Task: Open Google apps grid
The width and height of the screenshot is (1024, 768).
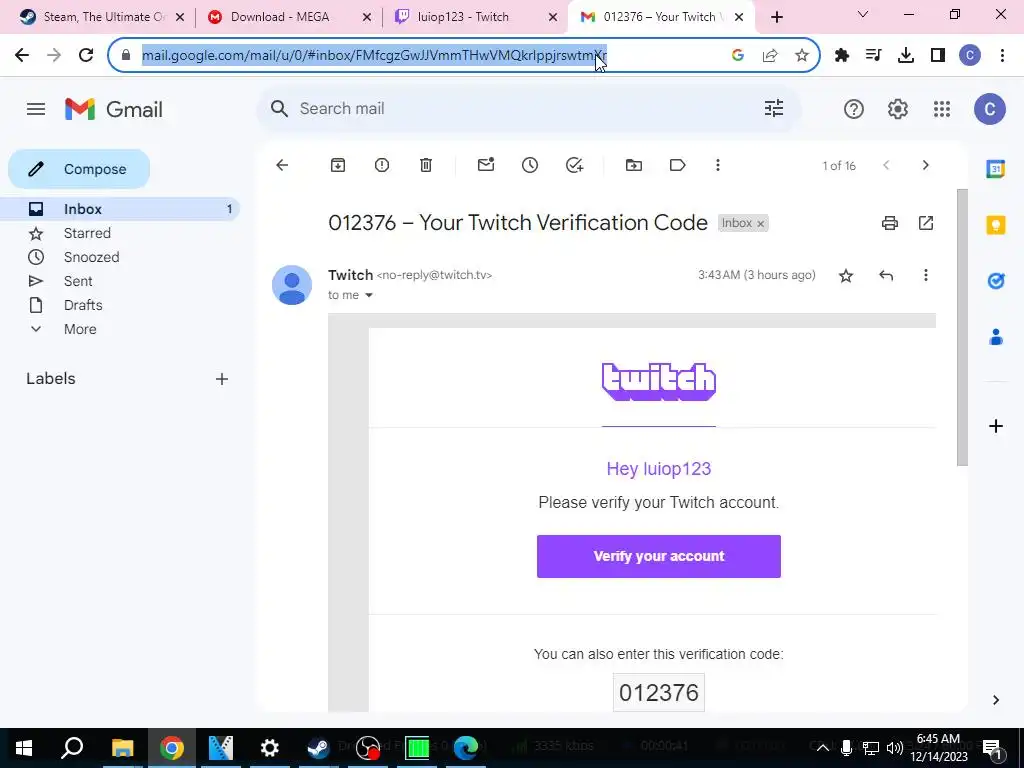Action: [942, 109]
